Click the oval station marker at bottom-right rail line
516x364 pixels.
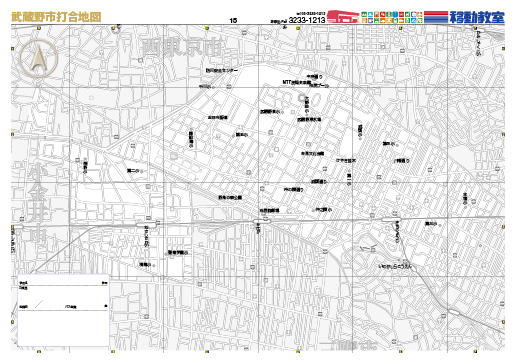coord(453,312)
